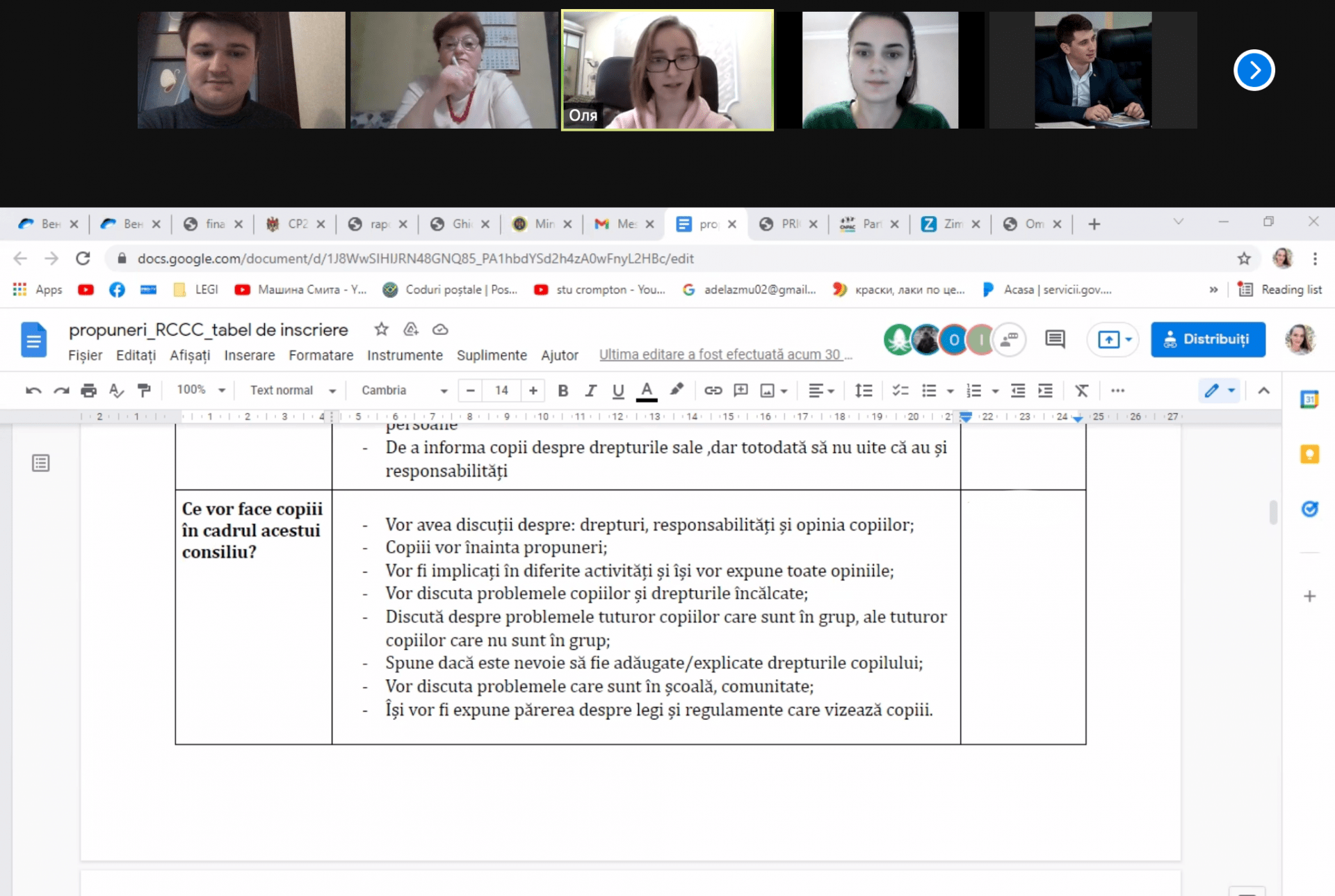The image size is (1335, 896).
Task: Click the blue Distribuiți button
Action: pos(1208,339)
